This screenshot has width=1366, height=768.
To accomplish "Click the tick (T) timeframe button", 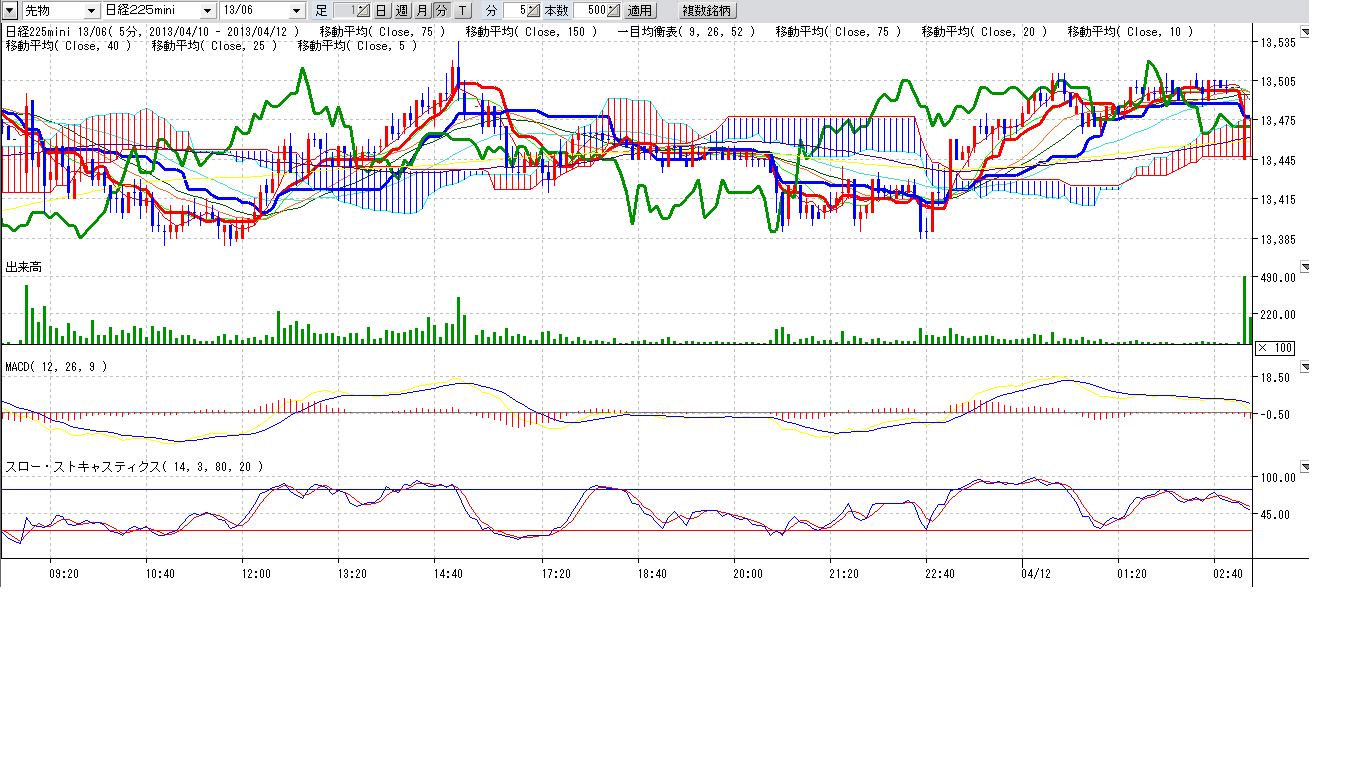I will 462,10.
